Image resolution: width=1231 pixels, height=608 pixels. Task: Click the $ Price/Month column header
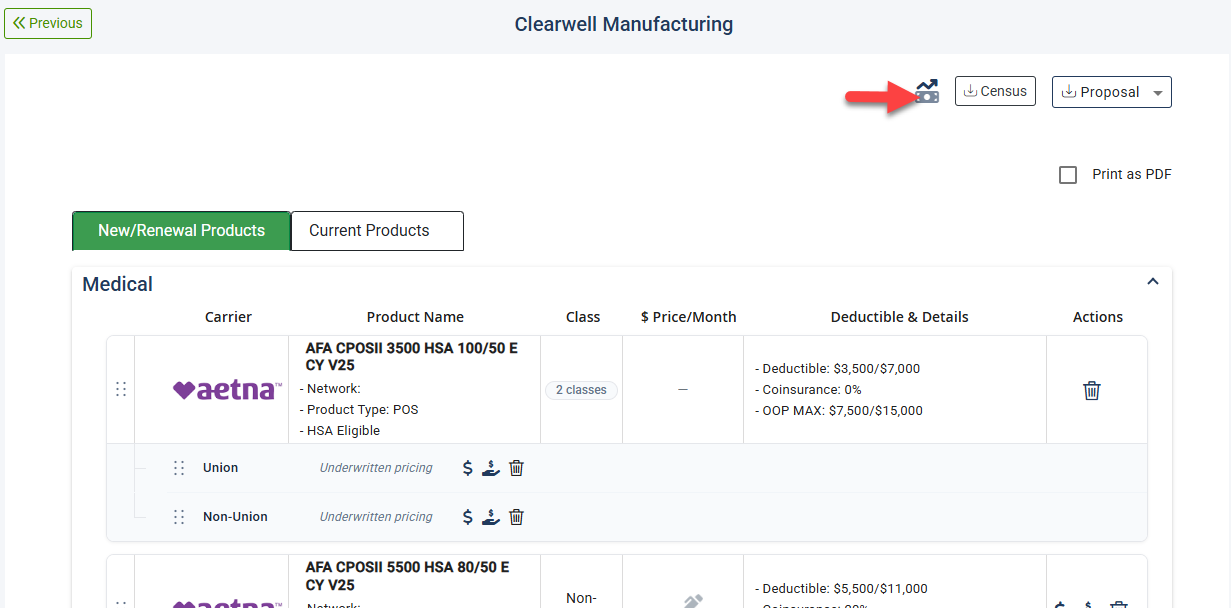688,317
